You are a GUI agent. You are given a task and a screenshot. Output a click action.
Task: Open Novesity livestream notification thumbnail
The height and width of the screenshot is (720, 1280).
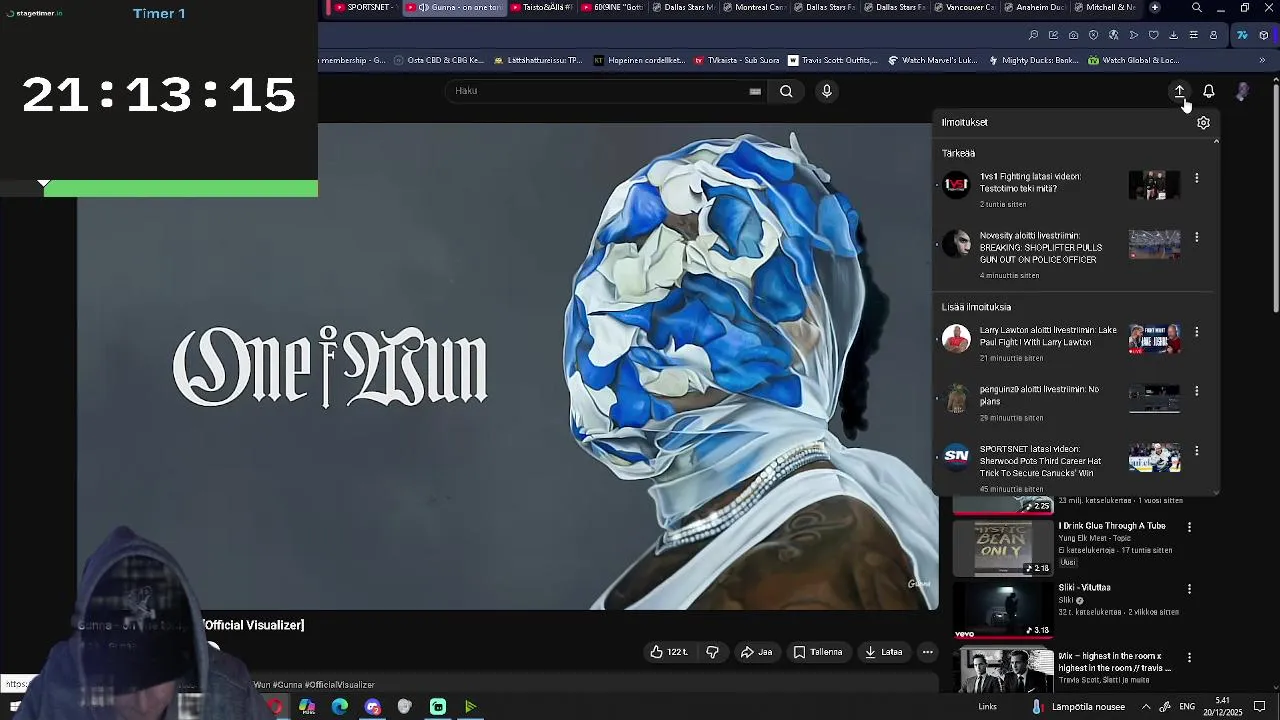pos(1154,245)
